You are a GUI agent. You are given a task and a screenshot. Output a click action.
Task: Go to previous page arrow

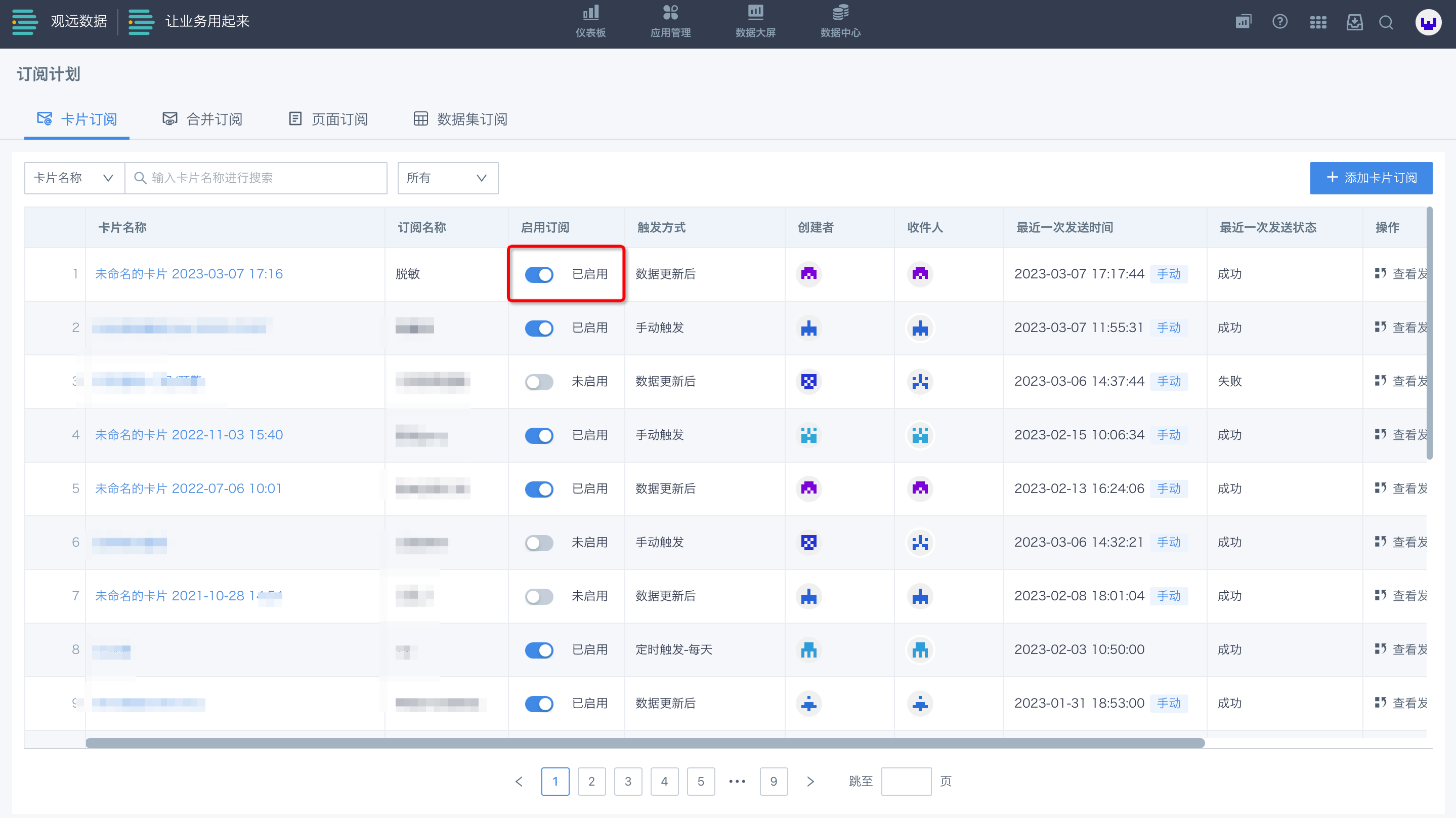519,781
